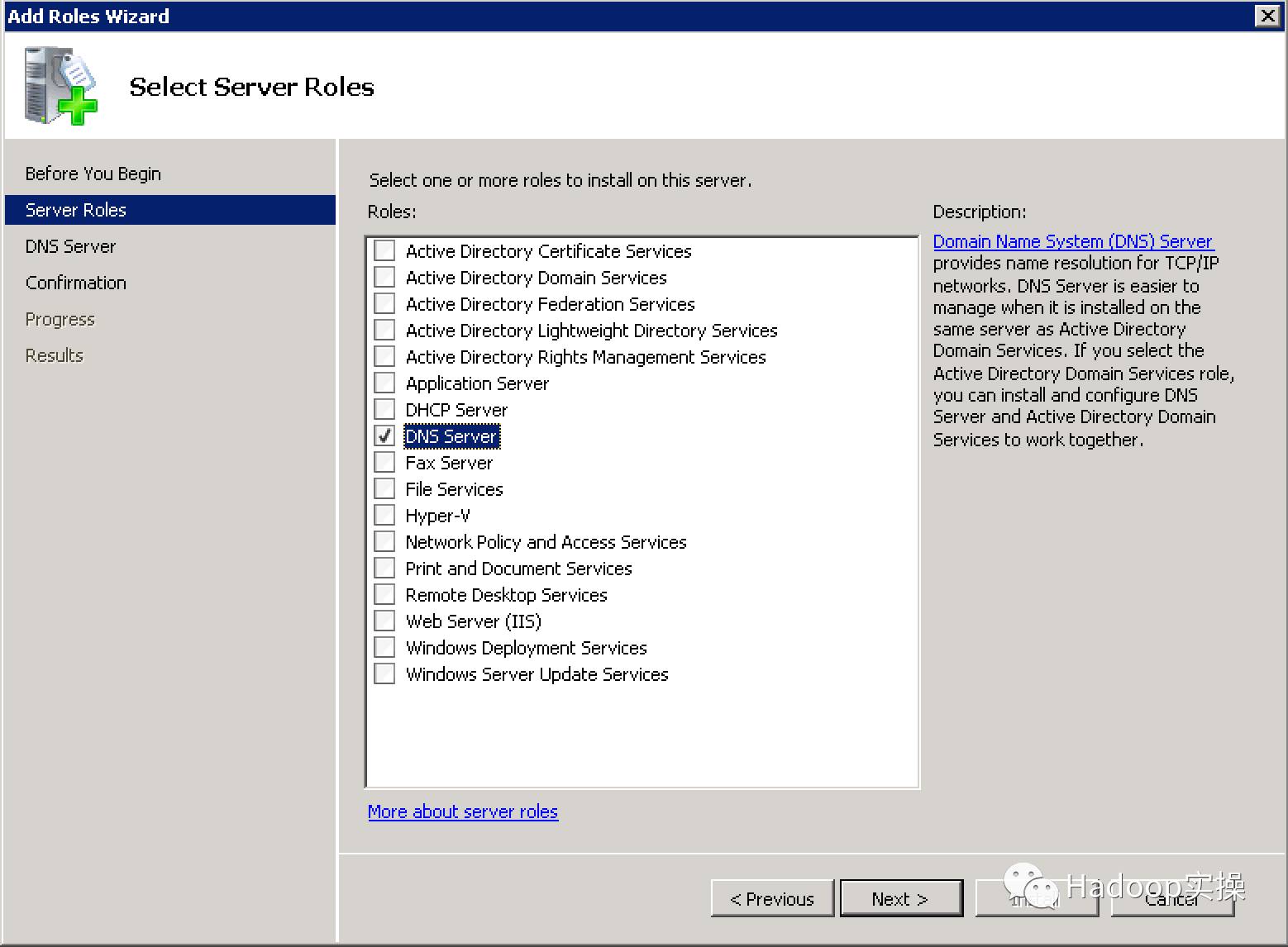Screen dimensions: 1288x947
Task: Uncheck the DNS Server role
Action: [x=384, y=435]
